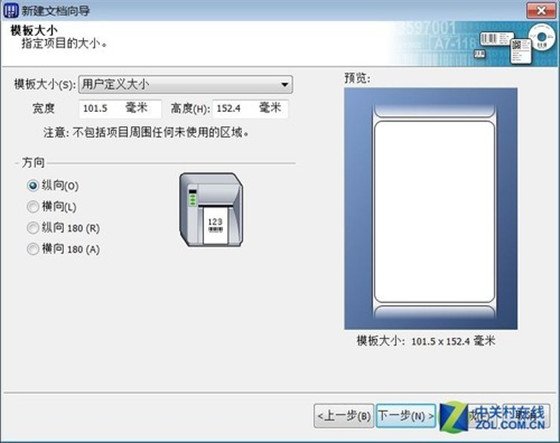Click the ZOL logo watermark icon
This screenshot has height=443, width=560.
pyautogui.click(x=454, y=416)
